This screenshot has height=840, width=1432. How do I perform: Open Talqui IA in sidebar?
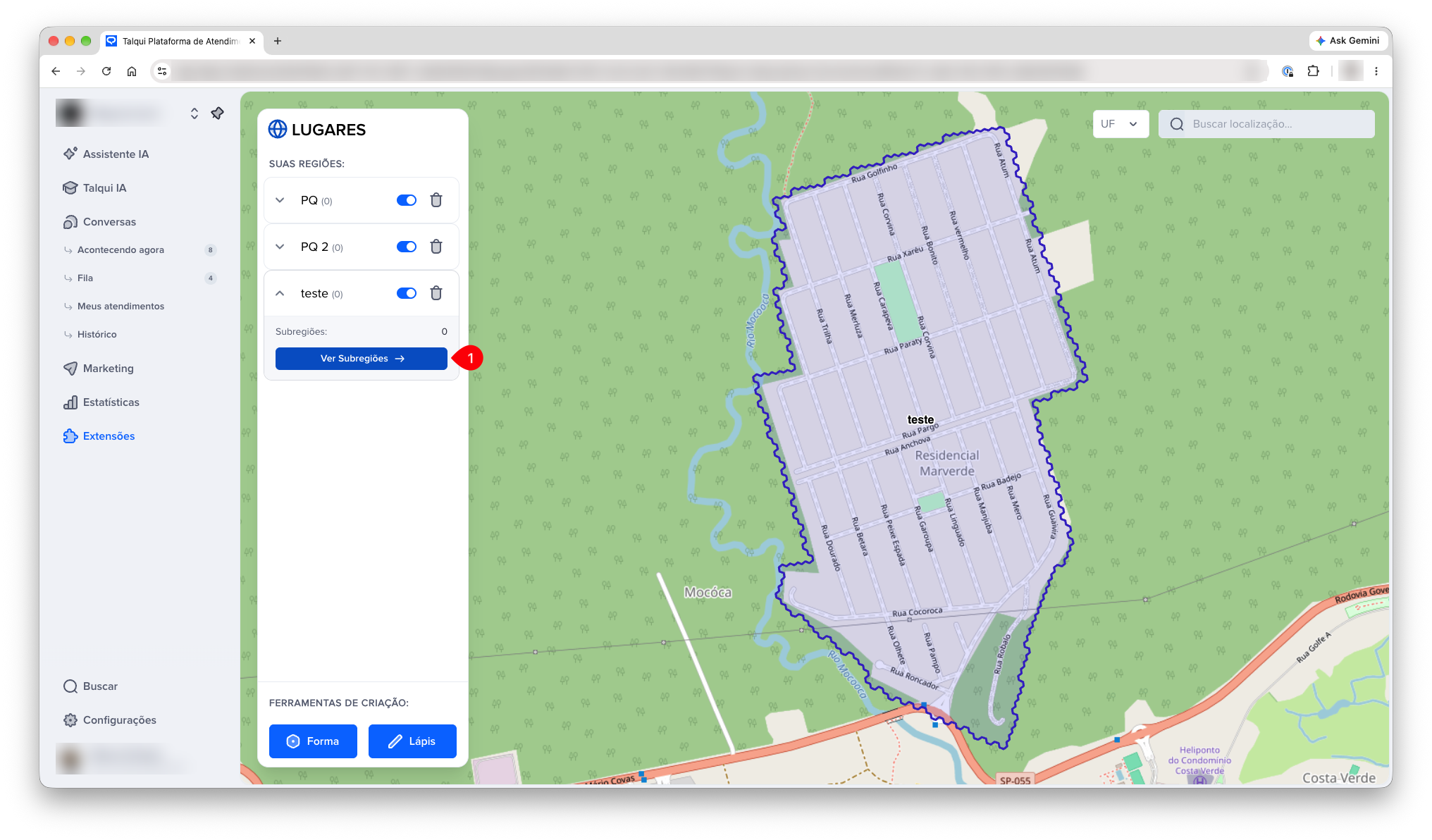tap(95, 188)
